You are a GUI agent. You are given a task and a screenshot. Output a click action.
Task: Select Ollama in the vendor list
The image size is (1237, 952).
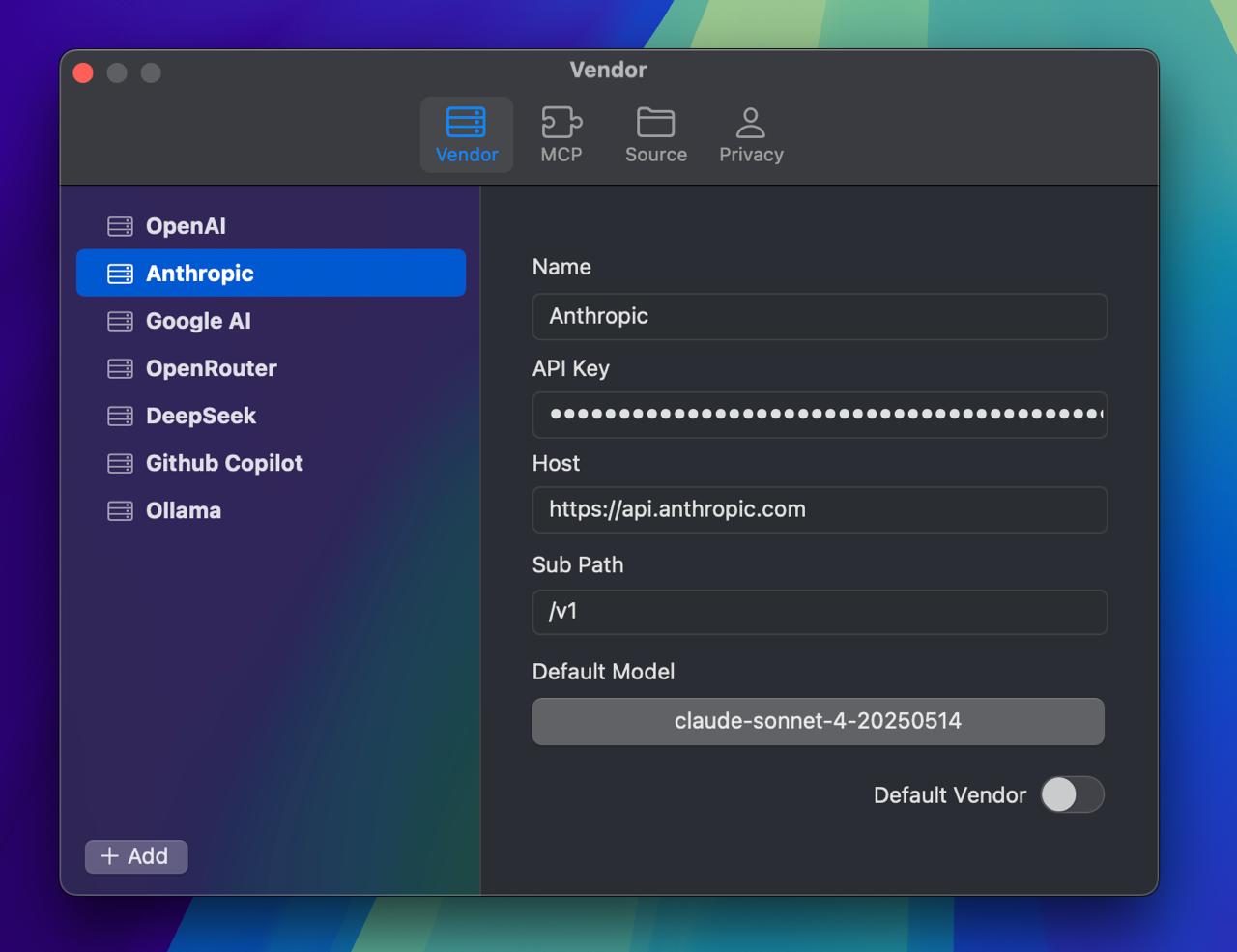(271, 510)
